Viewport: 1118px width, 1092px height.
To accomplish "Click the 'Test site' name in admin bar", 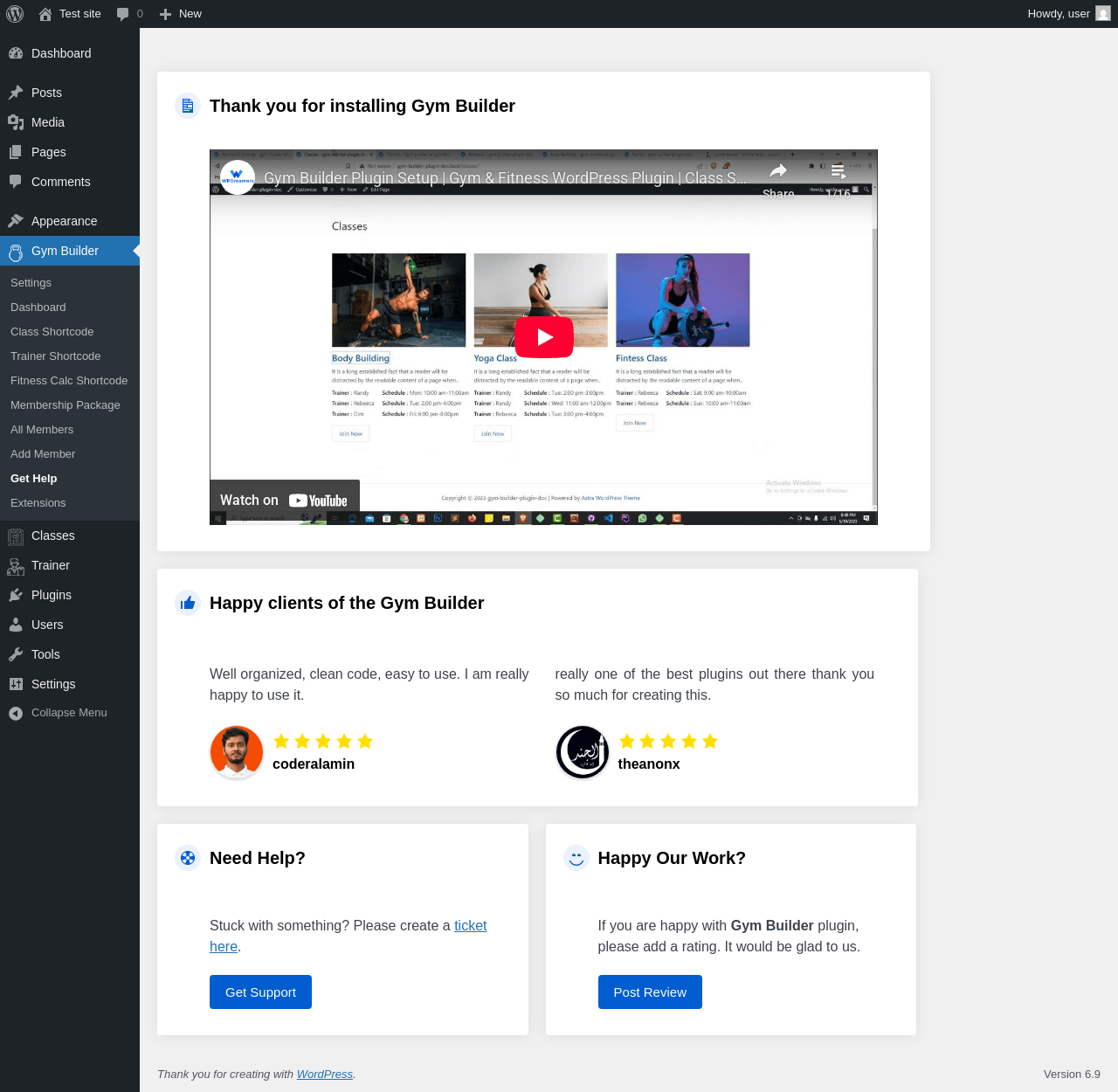I will [80, 14].
